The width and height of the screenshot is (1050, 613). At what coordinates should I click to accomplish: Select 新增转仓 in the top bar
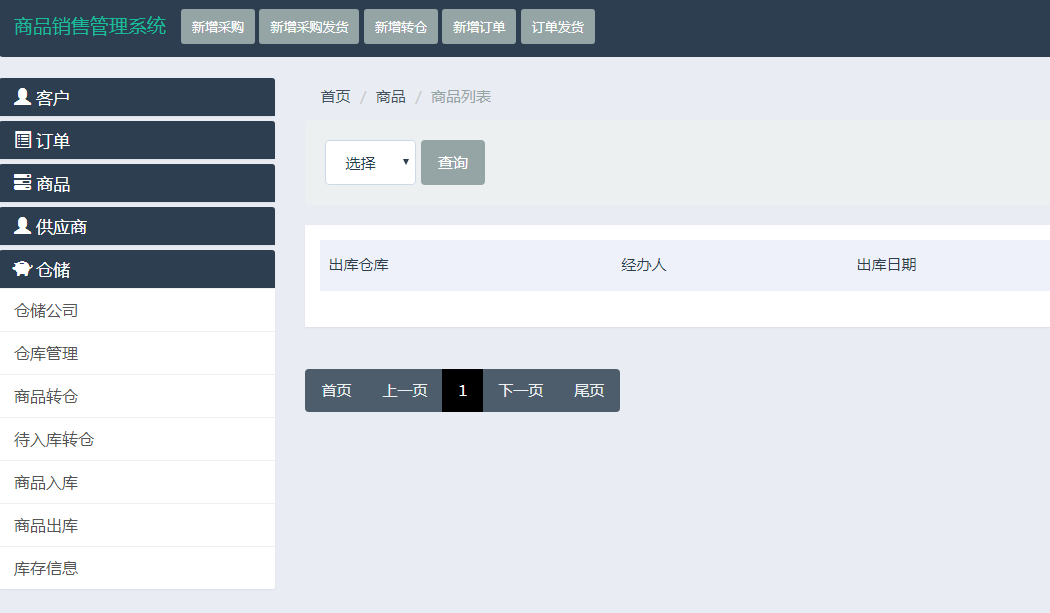[401, 27]
